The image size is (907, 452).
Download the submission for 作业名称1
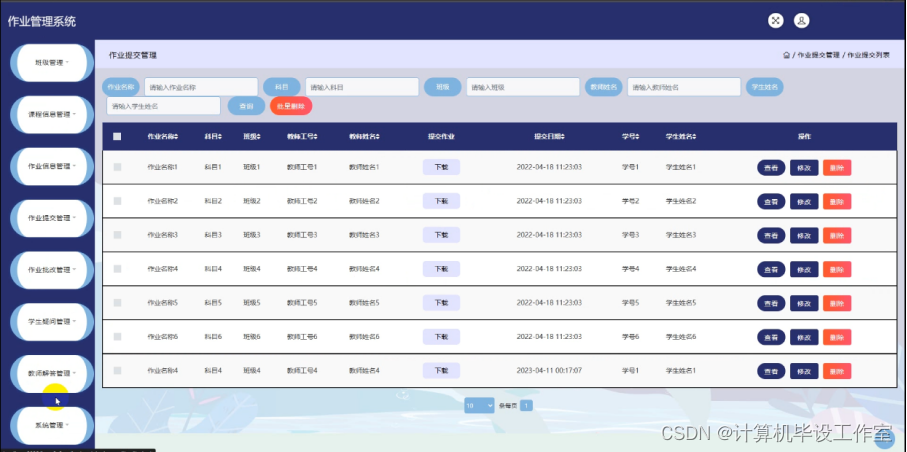[441, 167]
